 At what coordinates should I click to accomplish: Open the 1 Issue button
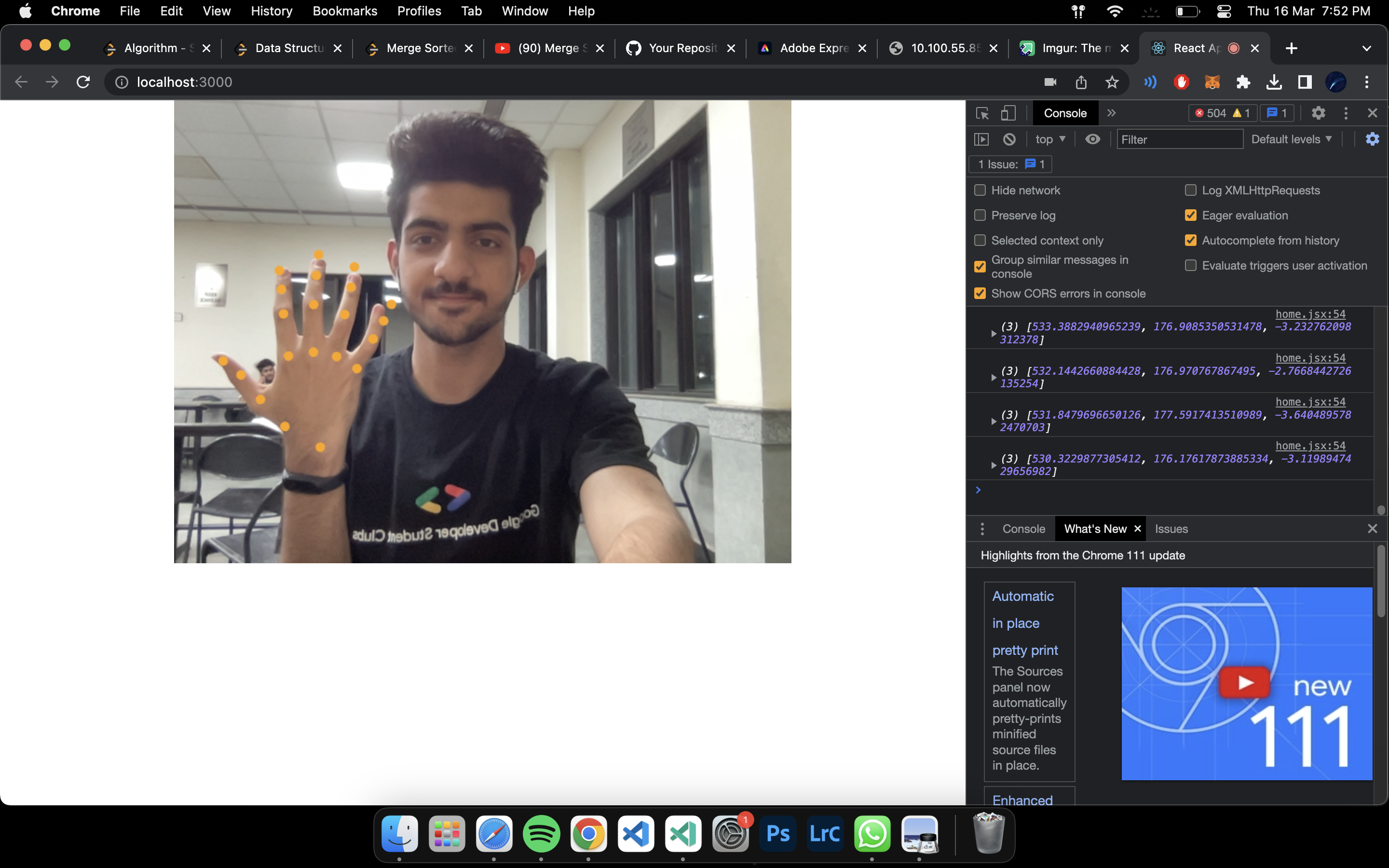pos(1010,165)
